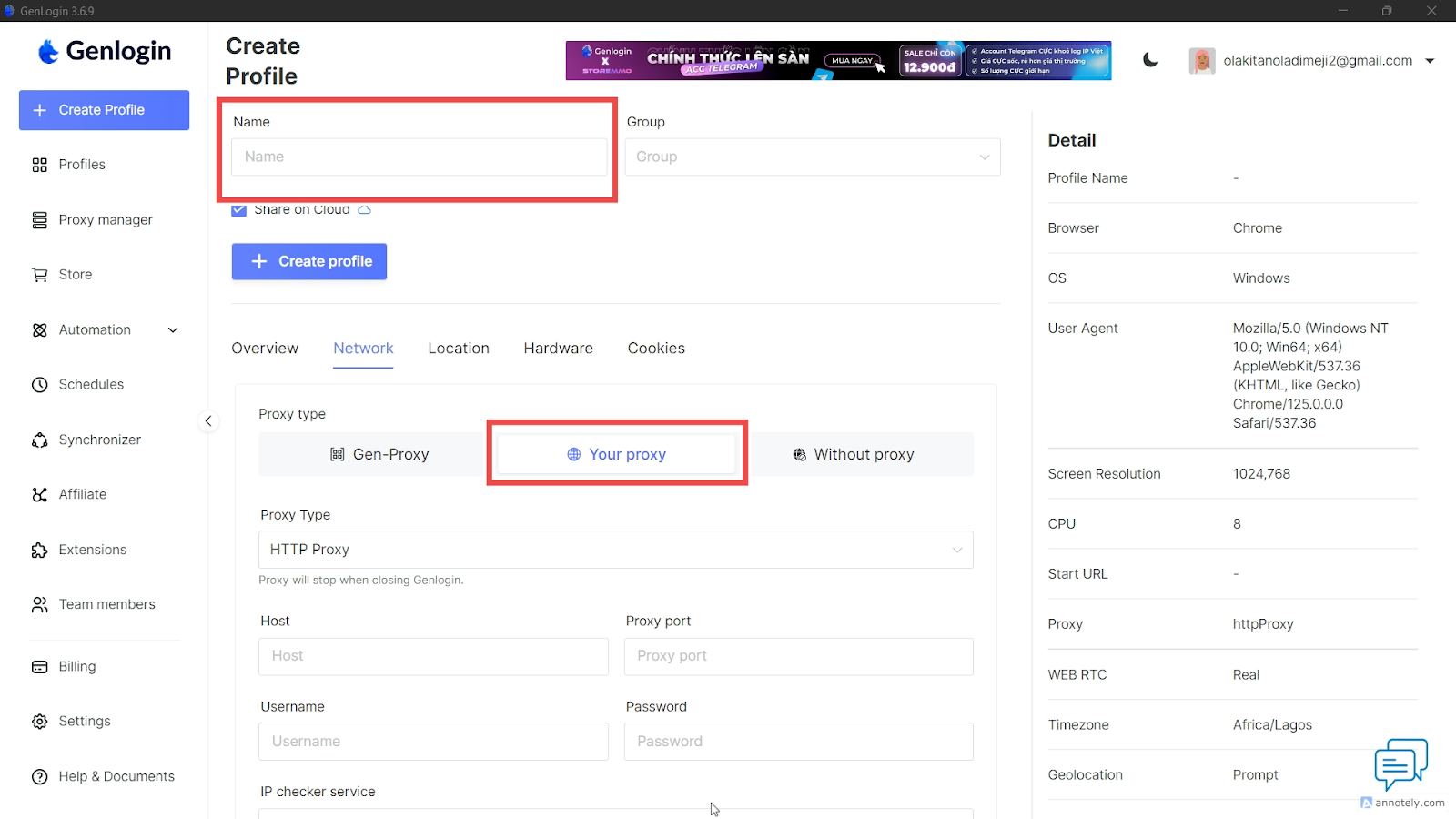
Task: Expand the Automation submenu chevron
Action: click(173, 330)
